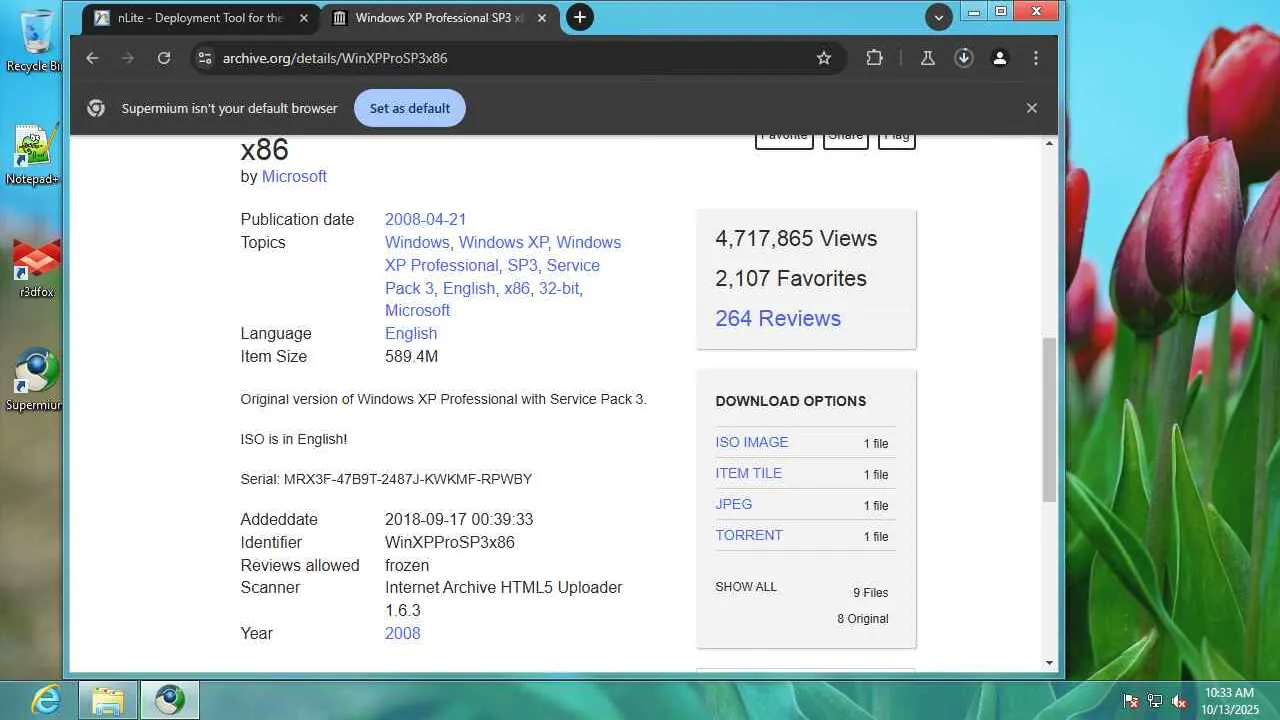The image size is (1280, 720).
Task: Open the three-dot browser menu
Action: pos(1036,58)
